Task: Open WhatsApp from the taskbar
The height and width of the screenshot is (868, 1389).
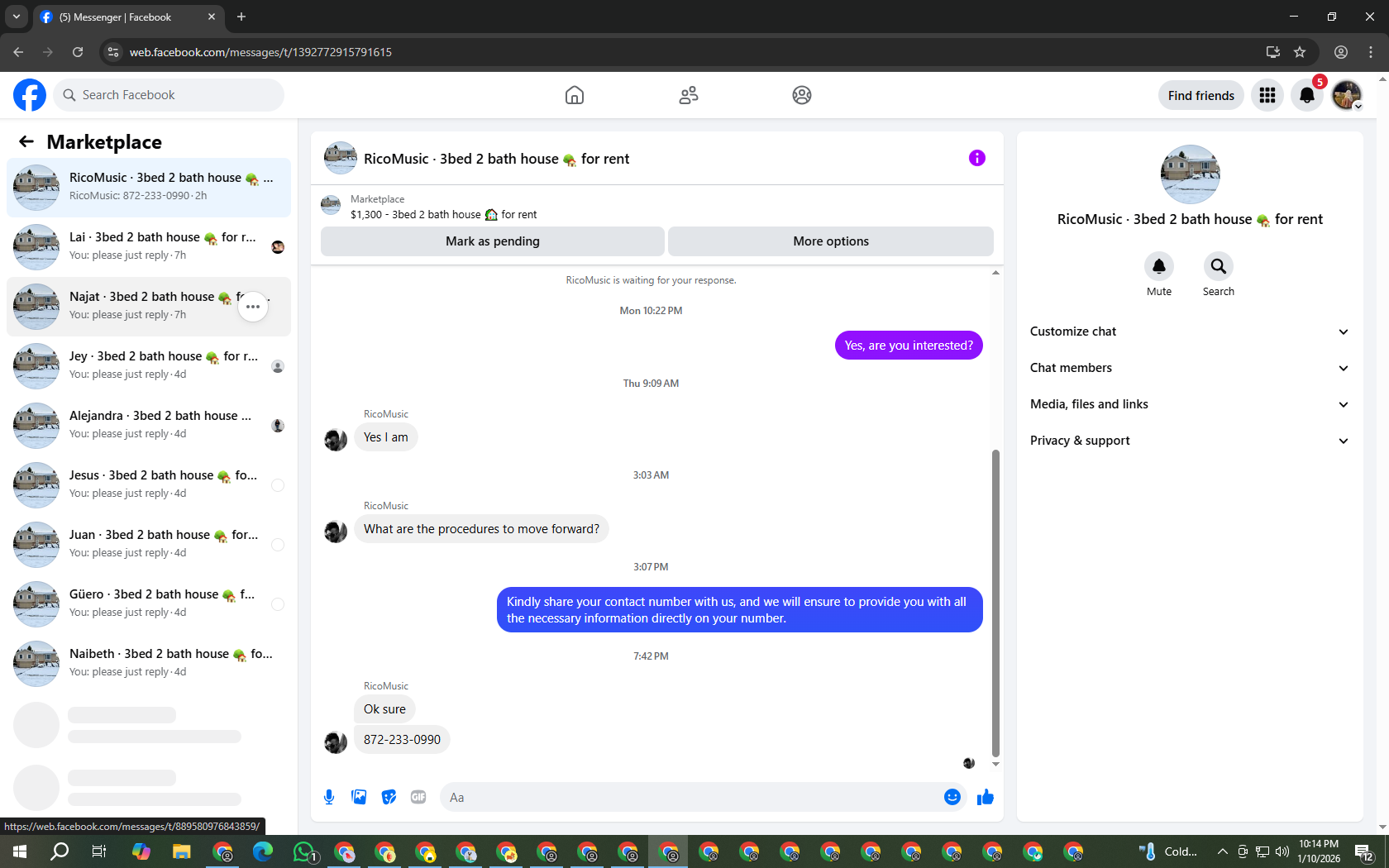Action: pos(304,851)
